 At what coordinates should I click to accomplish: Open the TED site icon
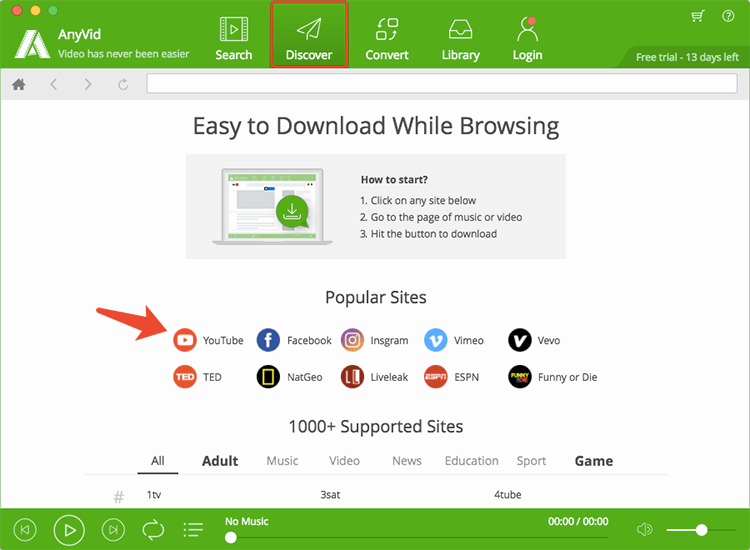(185, 377)
